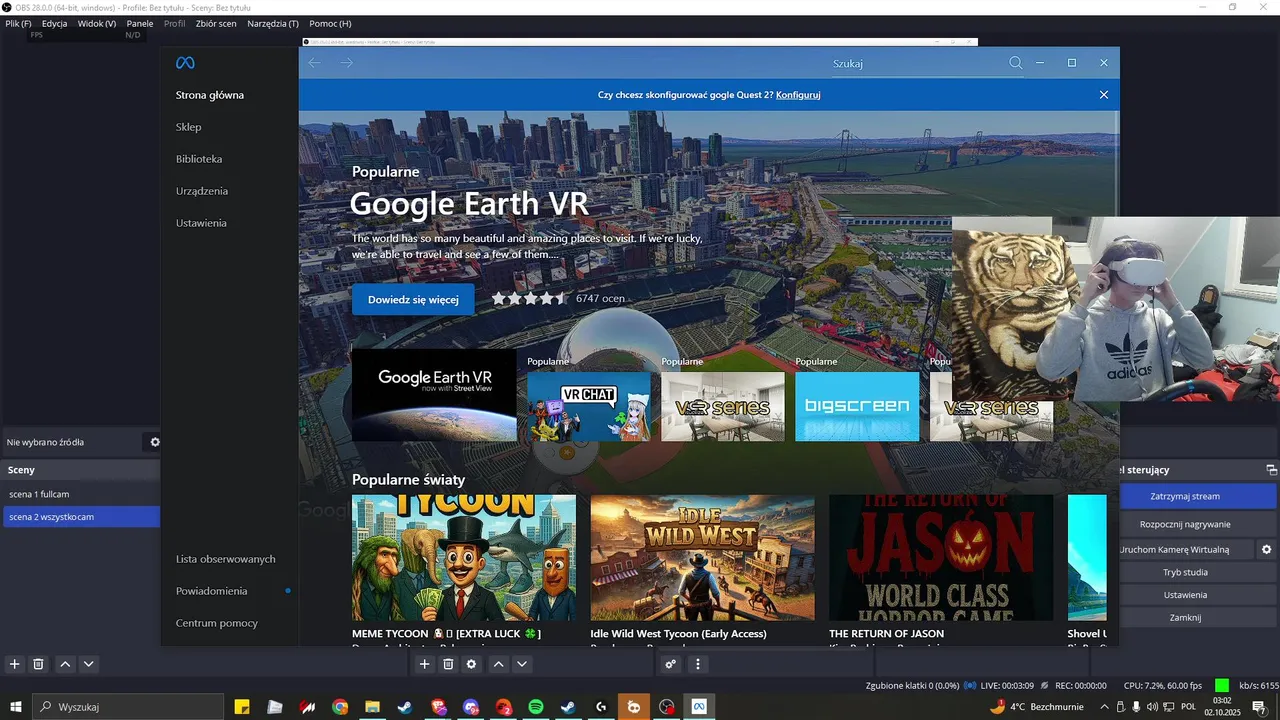
Task: Open the Zbiór scen menu
Action: [216, 23]
